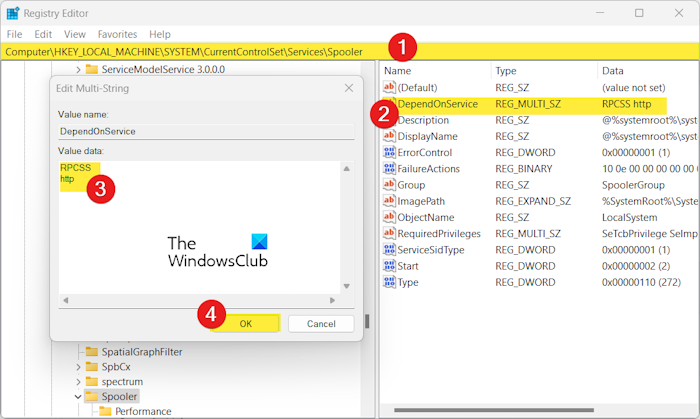This screenshot has width=700, height=419.
Task: Select the DependOnService value name
Action: pyautogui.click(x=438, y=104)
